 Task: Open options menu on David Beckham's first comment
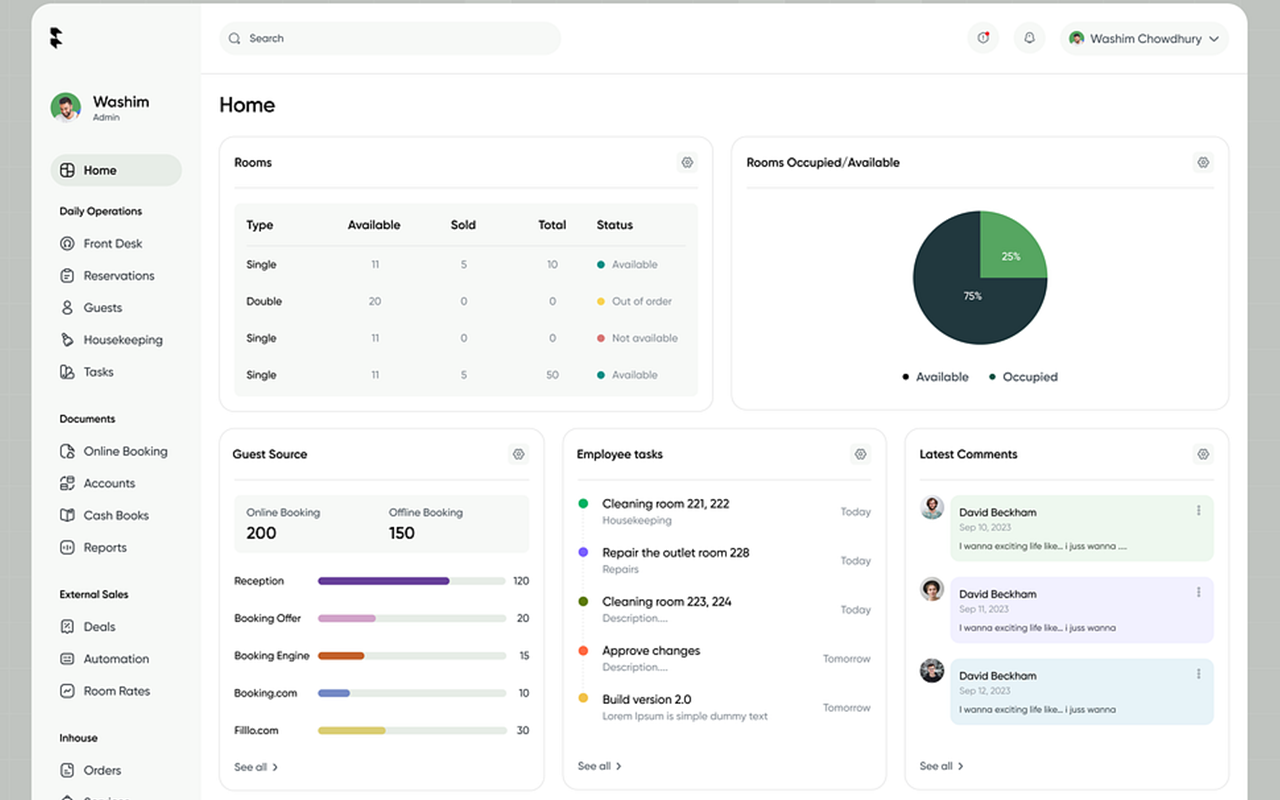tap(1199, 510)
